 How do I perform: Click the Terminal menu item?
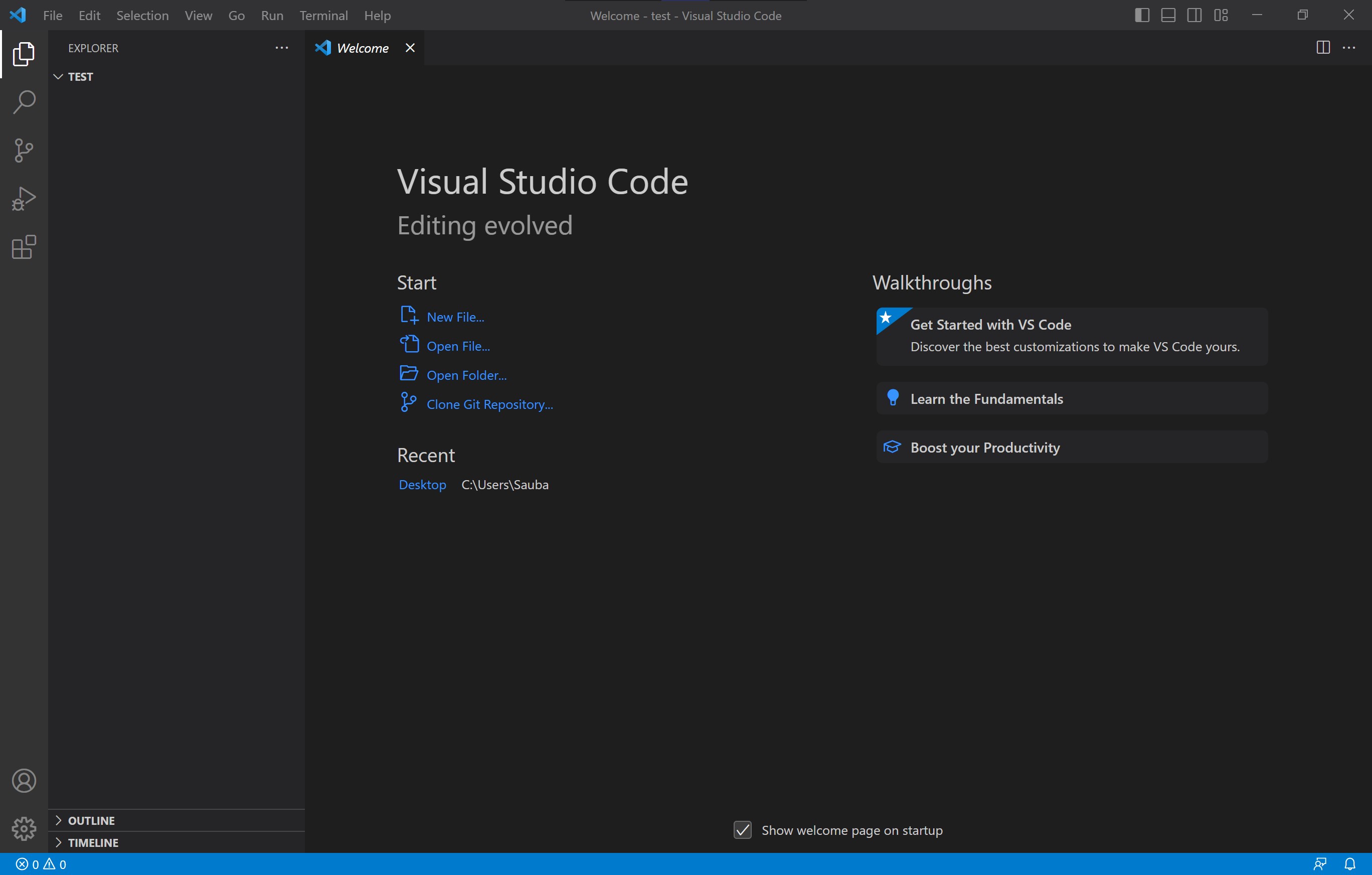[322, 15]
